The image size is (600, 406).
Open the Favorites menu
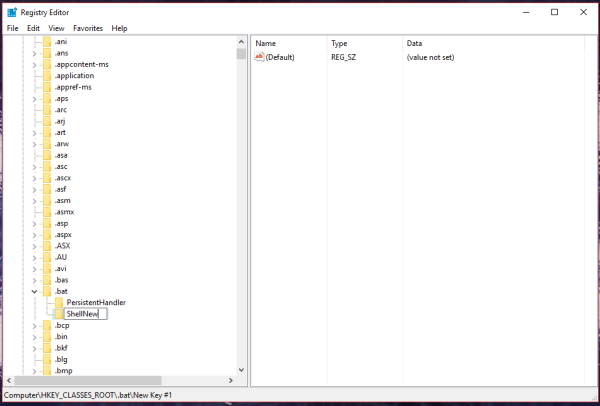pyautogui.click(x=88, y=28)
